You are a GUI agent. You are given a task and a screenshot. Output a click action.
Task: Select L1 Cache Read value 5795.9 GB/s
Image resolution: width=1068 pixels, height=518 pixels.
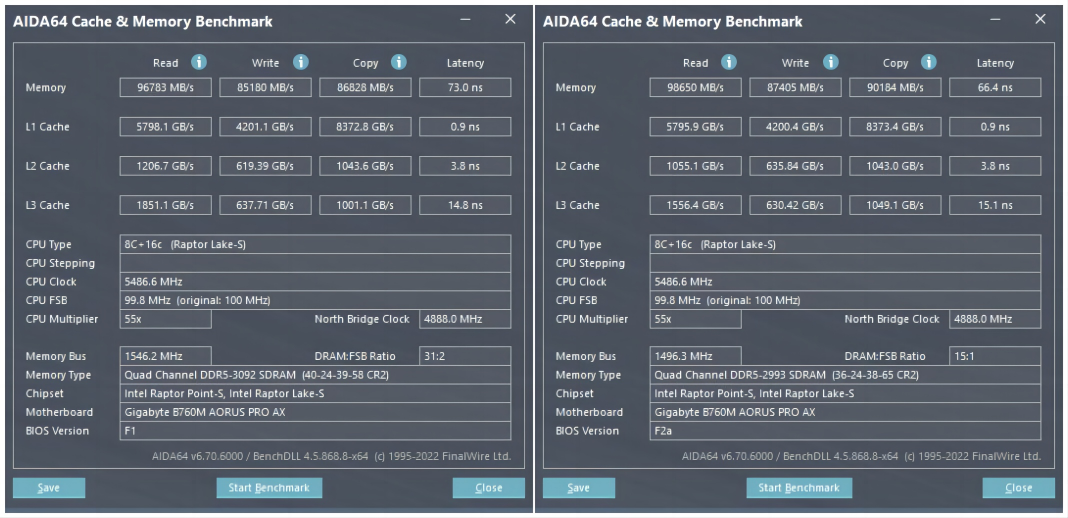(695, 127)
